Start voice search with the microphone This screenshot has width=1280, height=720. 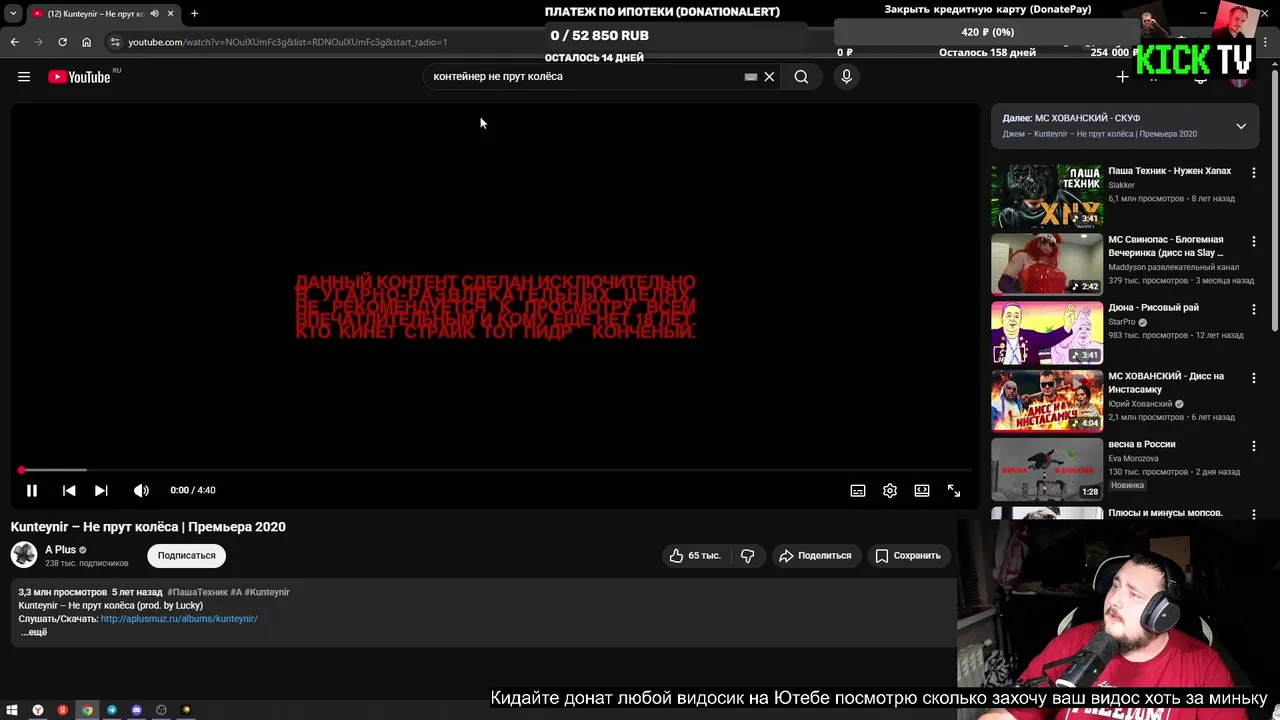coord(846,77)
